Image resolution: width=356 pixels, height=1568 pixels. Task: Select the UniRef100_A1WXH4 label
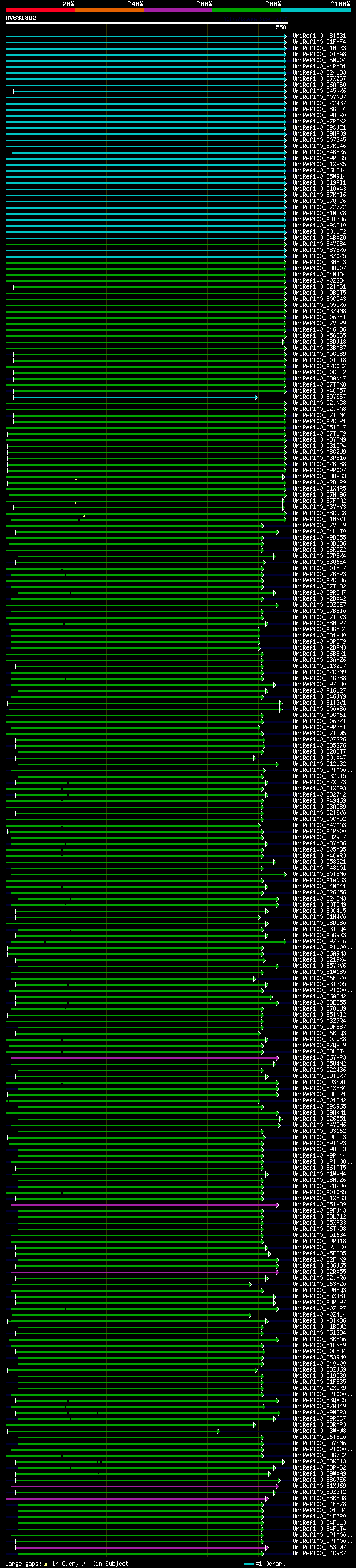coord(319,1174)
